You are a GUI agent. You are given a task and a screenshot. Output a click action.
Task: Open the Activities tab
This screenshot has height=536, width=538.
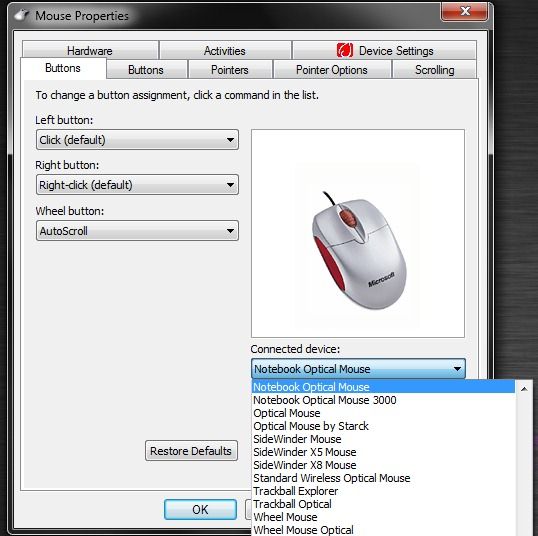(x=225, y=50)
